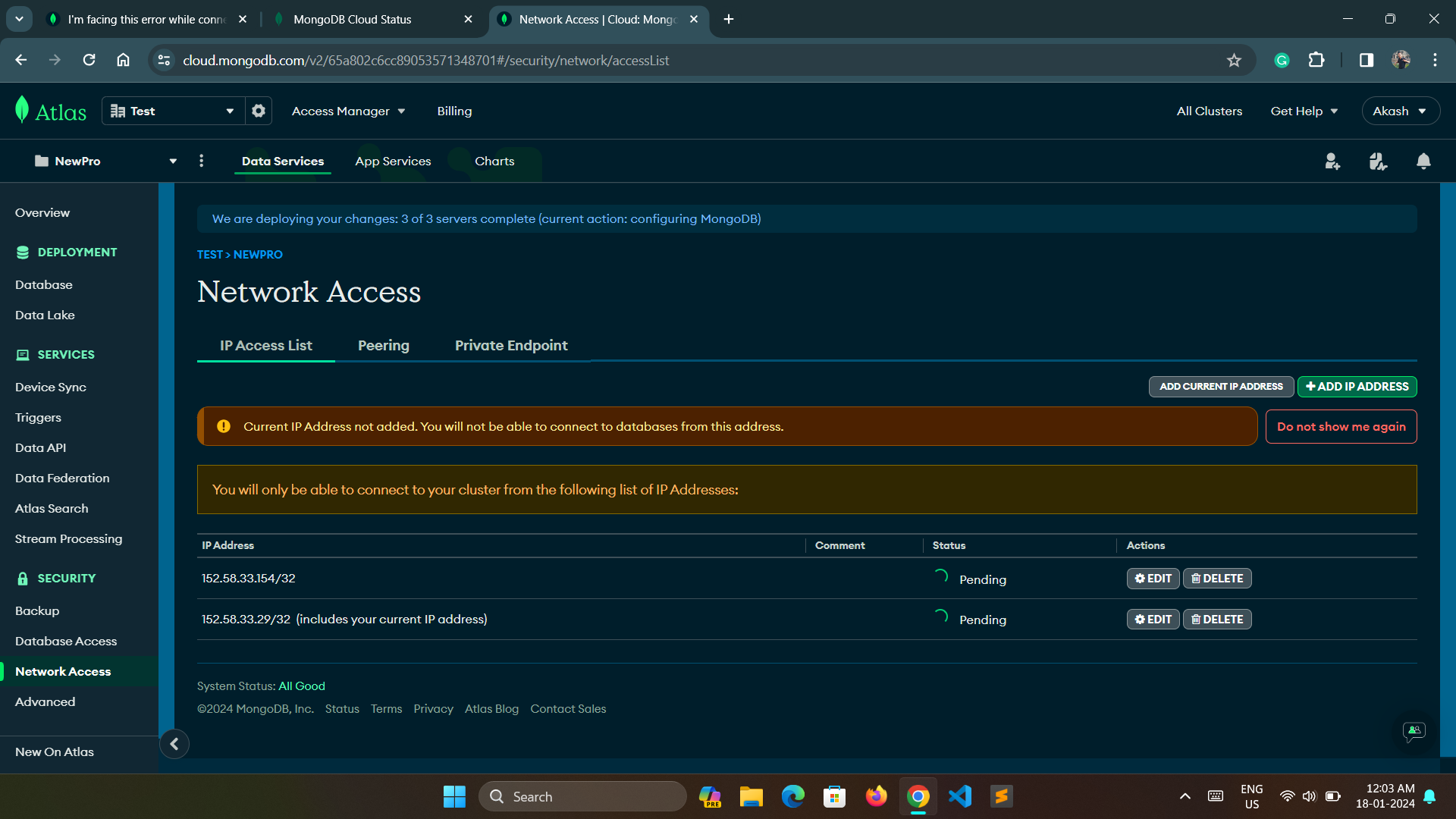Open the Atlas Blog link in footer
1456x819 pixels.
(491, 708)
